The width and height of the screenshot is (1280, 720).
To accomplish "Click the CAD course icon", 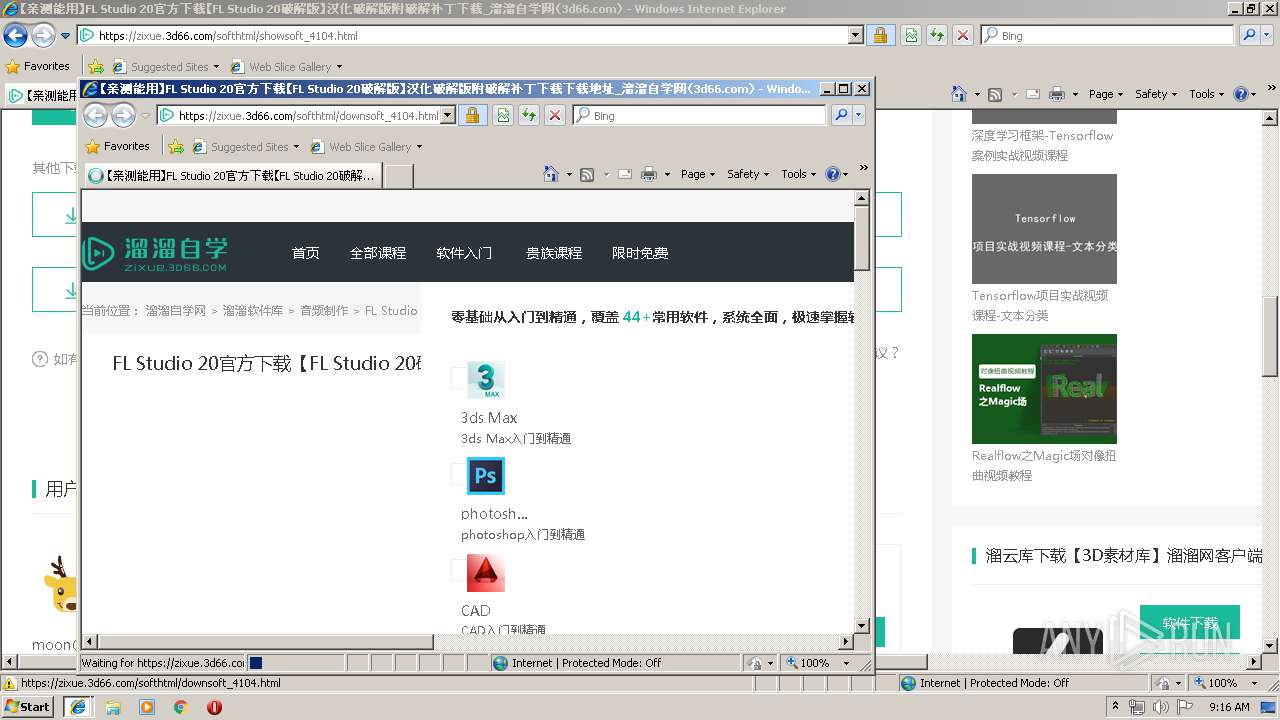I will [486, 573].
